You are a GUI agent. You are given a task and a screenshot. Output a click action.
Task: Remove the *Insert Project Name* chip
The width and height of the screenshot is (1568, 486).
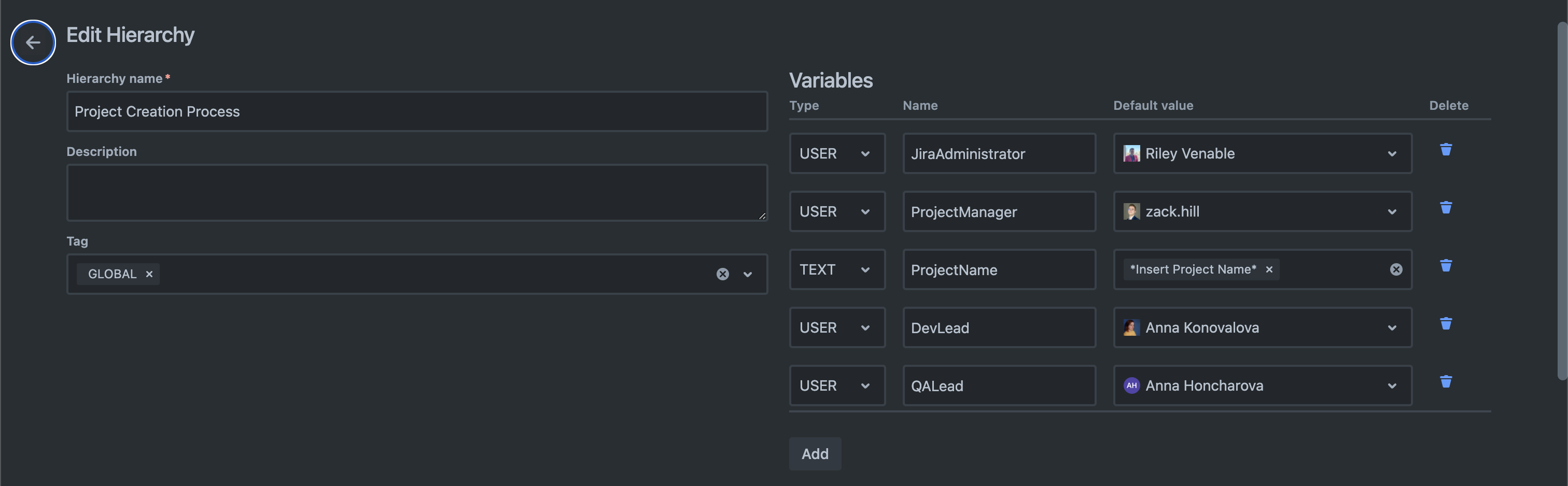(1269, 269)
